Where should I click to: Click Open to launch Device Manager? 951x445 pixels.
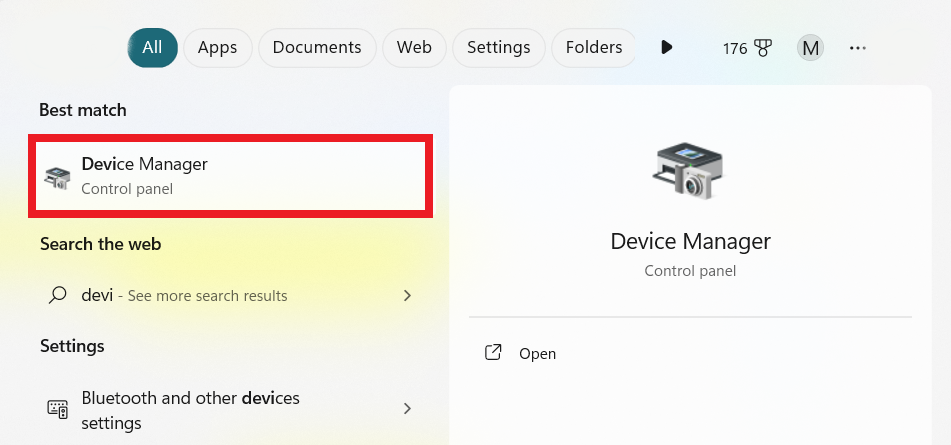coord(537,353)
